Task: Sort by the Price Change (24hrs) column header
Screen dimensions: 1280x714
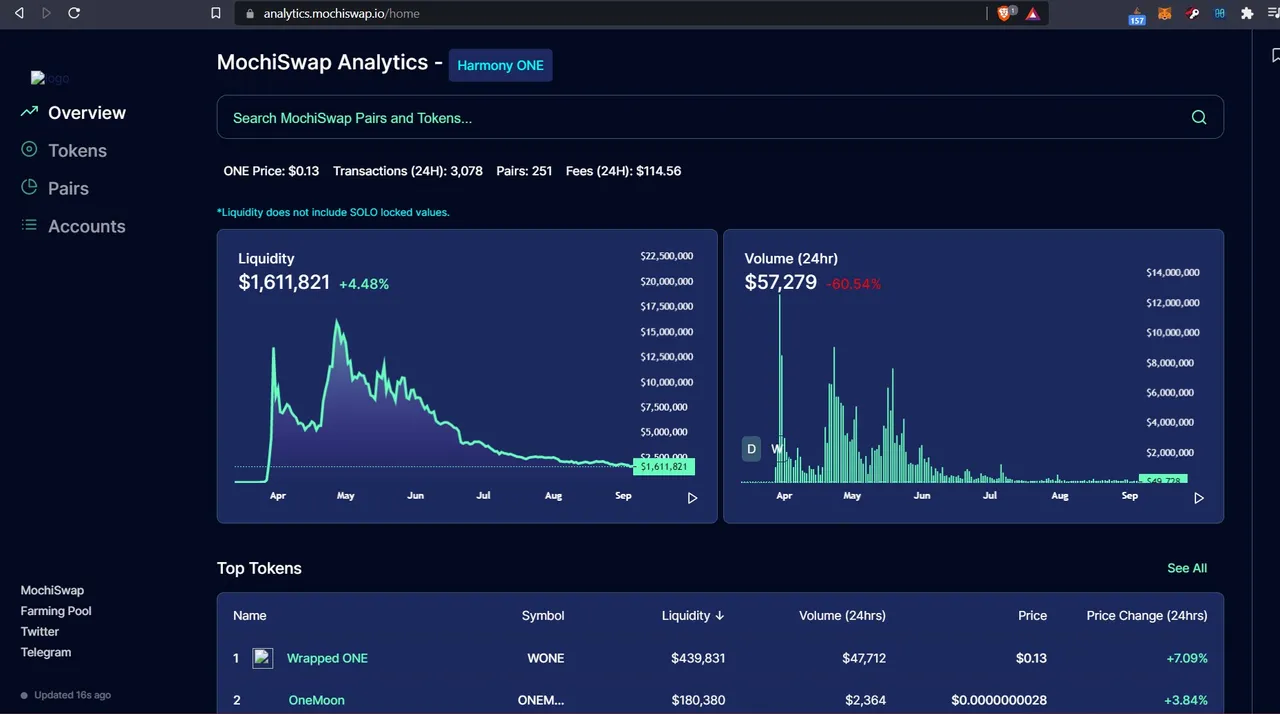Action: coord(1147,615)
